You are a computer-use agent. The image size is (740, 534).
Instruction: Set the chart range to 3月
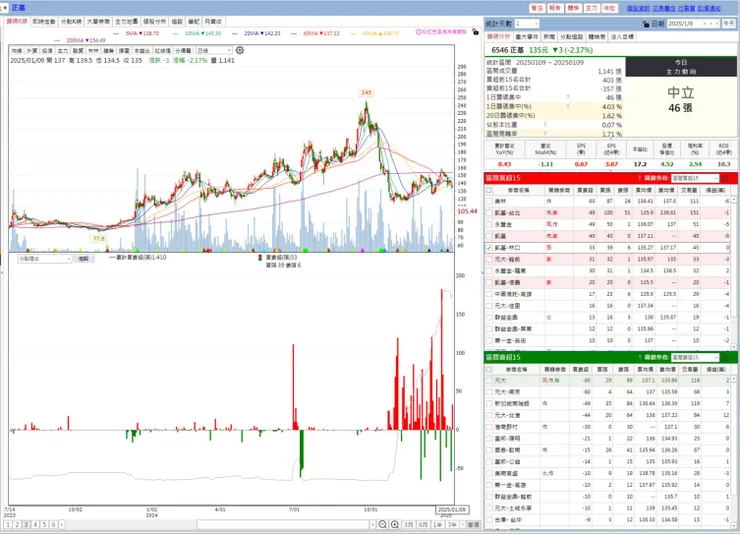point(409,525)
